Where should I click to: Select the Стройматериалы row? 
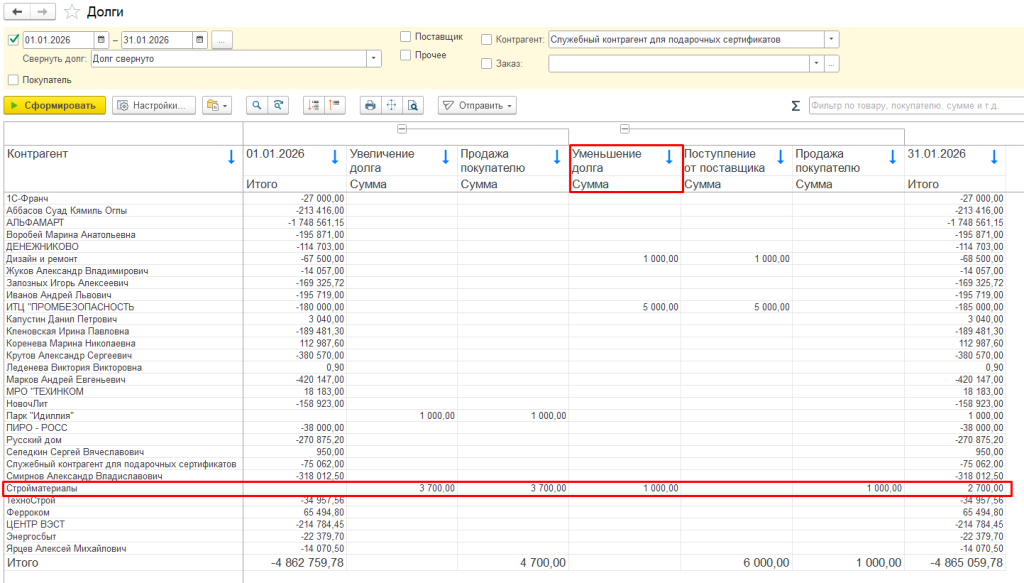pos(507,488)
